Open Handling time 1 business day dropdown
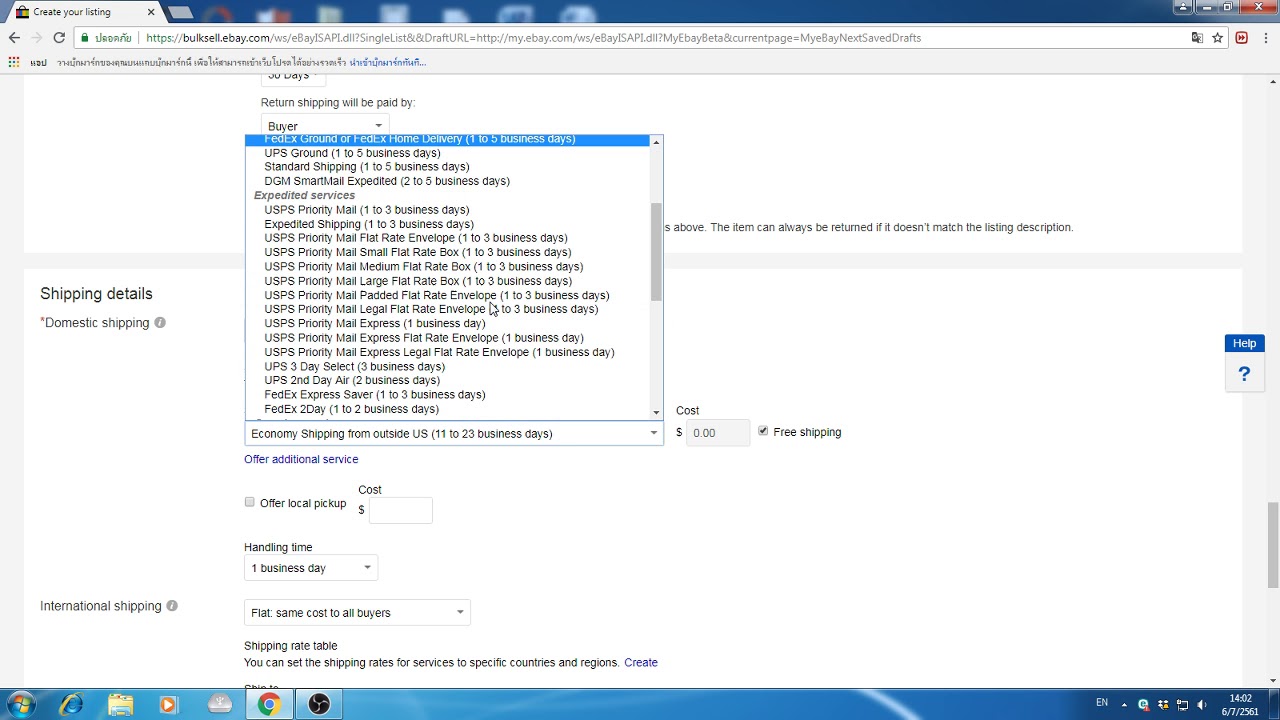Image resolution: width=1280 pixels, height=720 pixels. (x=311, y=568)
